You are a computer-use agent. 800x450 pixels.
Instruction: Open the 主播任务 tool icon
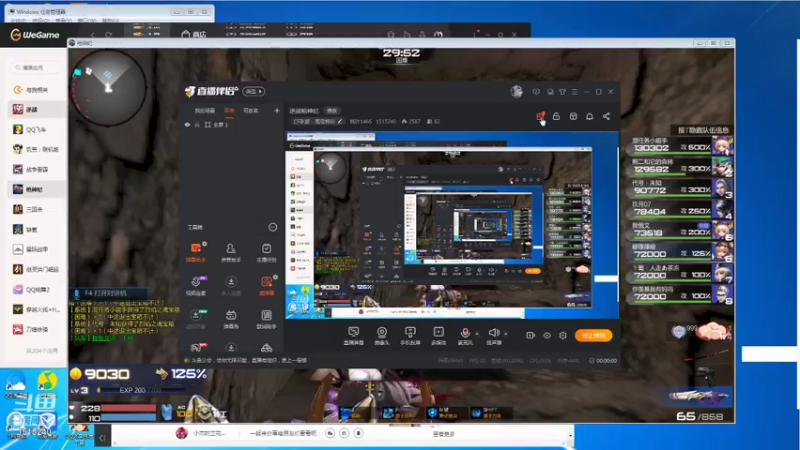266,252
